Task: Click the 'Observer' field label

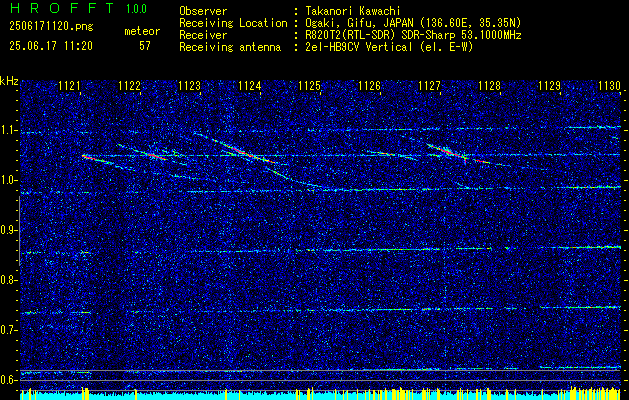Action: tap(203, 11)
